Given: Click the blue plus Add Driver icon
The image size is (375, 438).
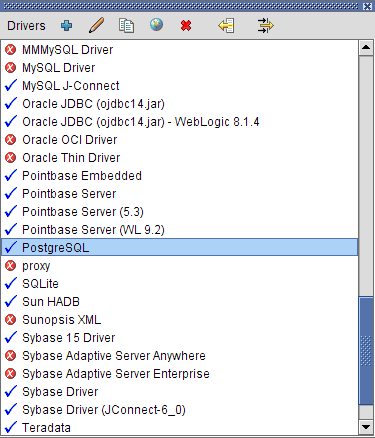Looking at the screenshot, I should 66,26.
